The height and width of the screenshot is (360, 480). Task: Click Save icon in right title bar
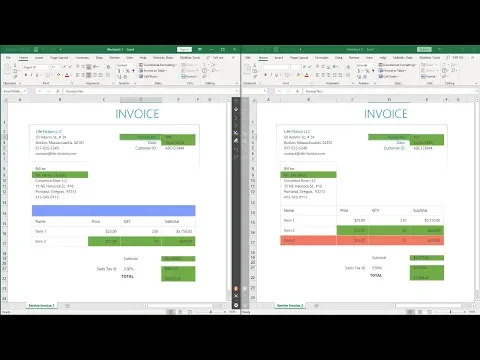click(276, 49)
